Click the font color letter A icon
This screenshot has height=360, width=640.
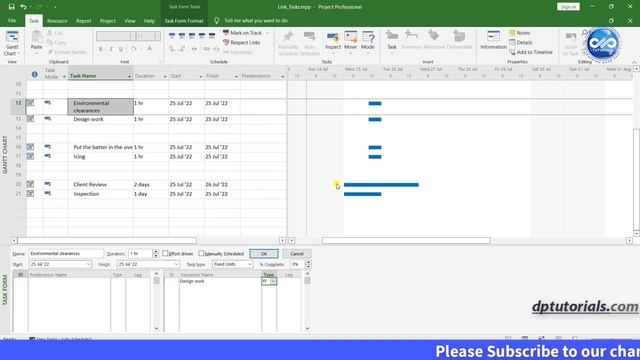[149, 49]
